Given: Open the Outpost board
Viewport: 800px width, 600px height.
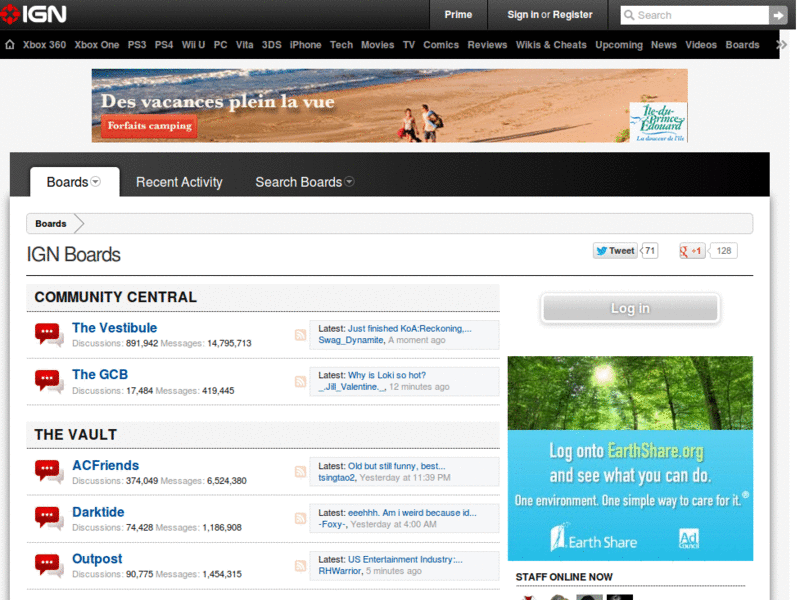Looking at the screenshot, I should 97,559.
